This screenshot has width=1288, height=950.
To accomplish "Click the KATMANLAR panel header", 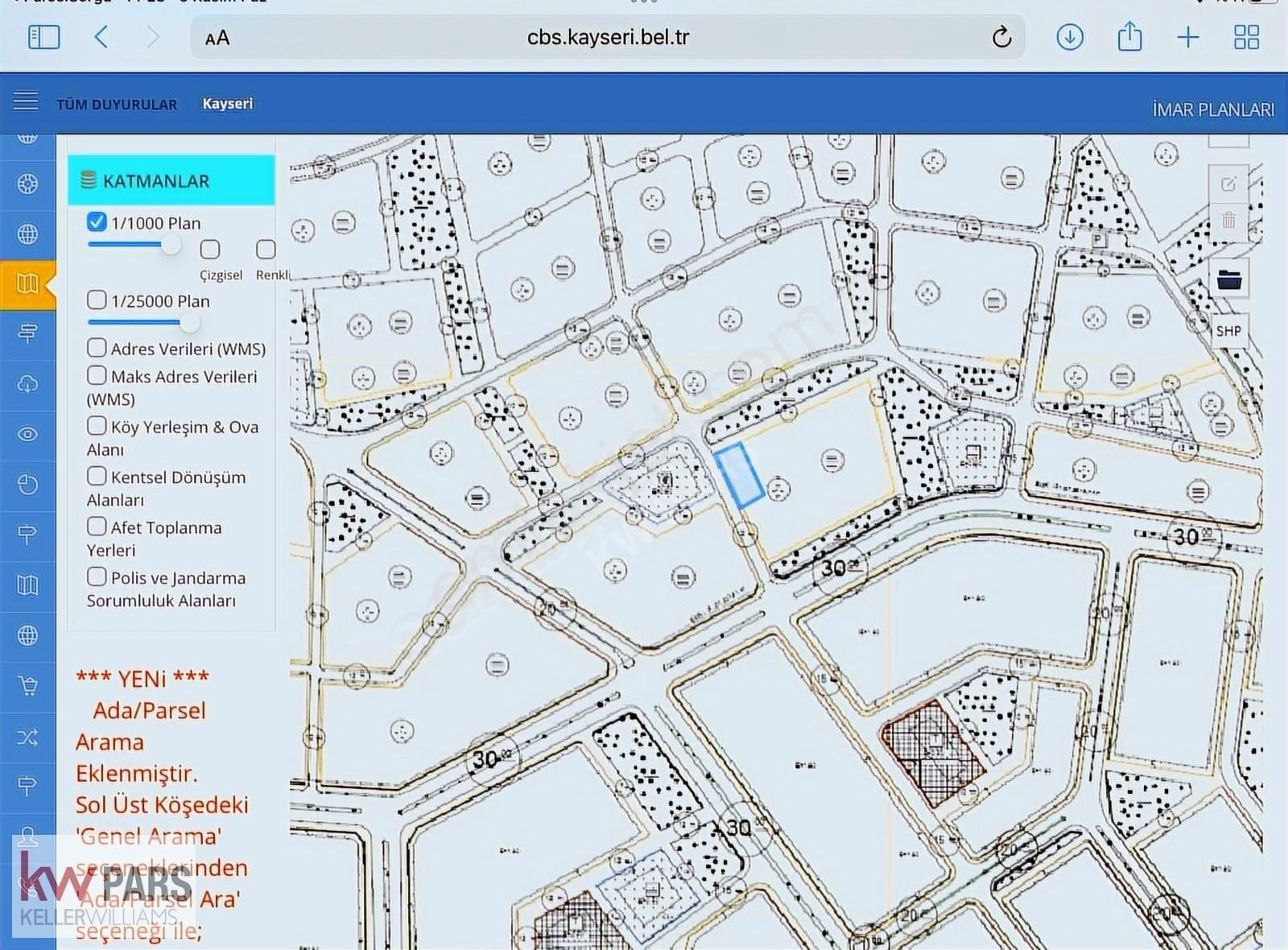I will point(171,180).
